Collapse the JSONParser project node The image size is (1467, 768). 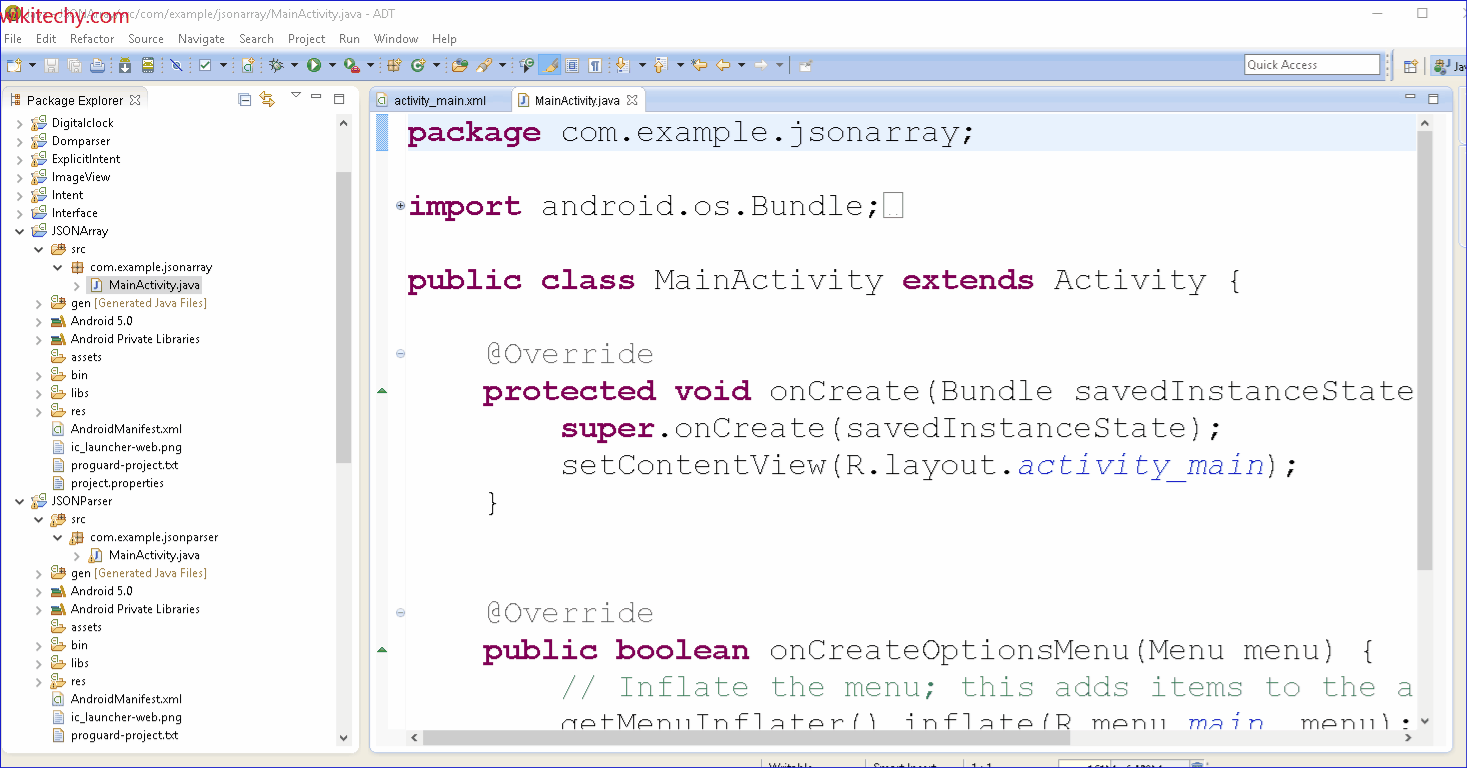tap(19, 501)
